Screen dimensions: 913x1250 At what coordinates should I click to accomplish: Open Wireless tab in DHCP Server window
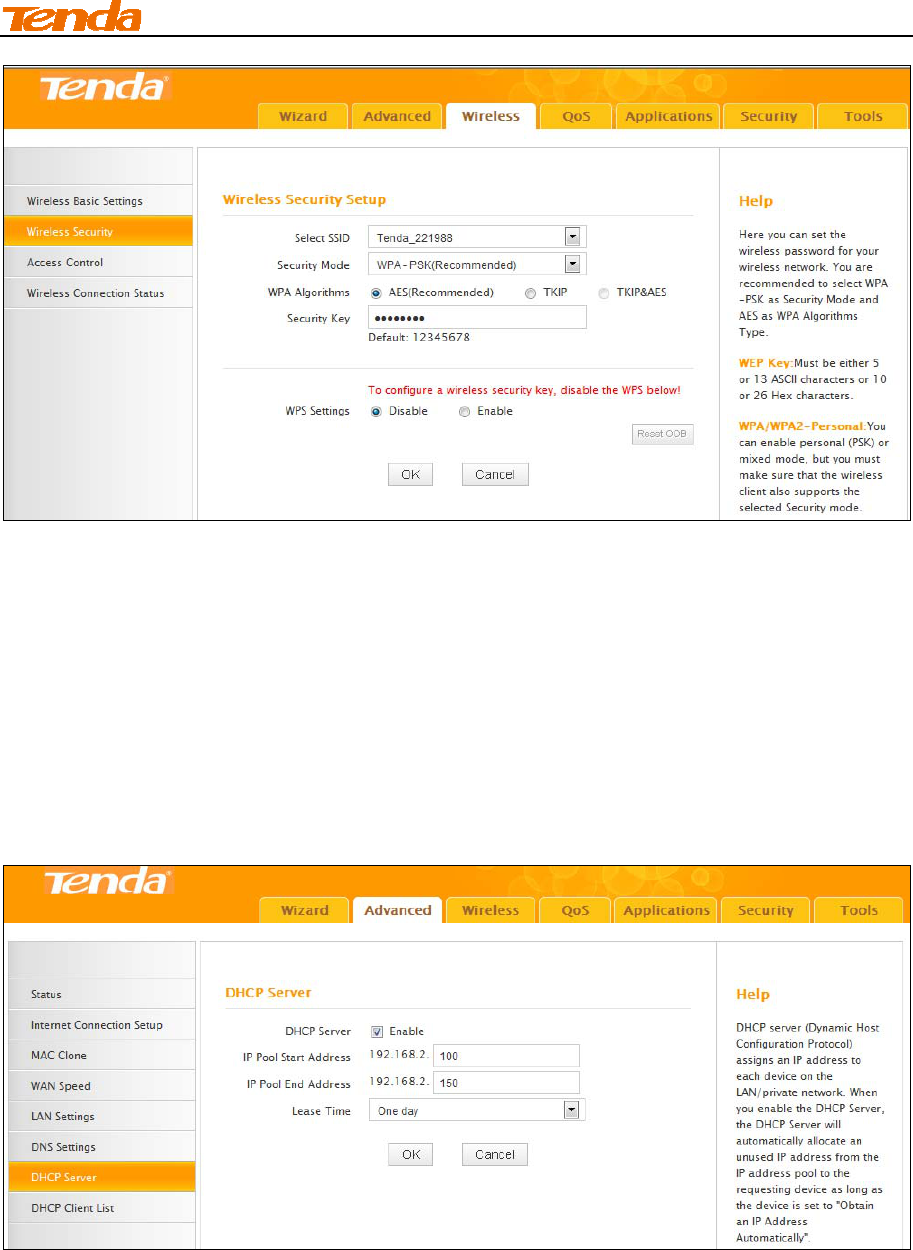coord(491,910)
